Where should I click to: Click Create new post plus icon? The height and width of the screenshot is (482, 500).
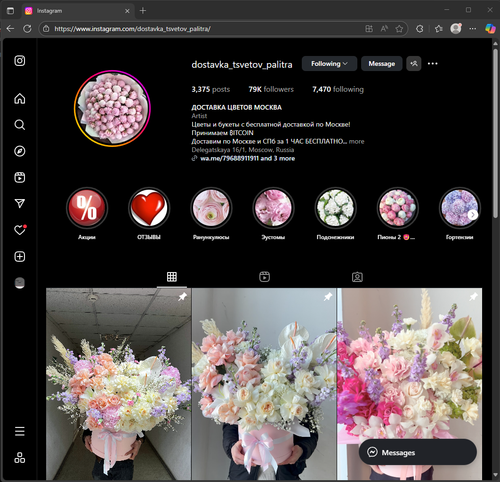(x=20, y=257)
